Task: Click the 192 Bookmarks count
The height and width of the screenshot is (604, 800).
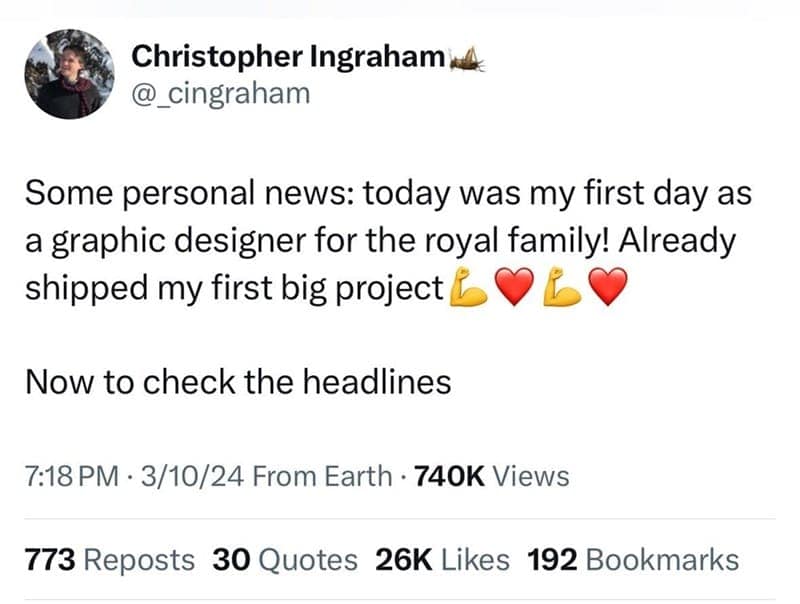Action: tap(632, 560)
